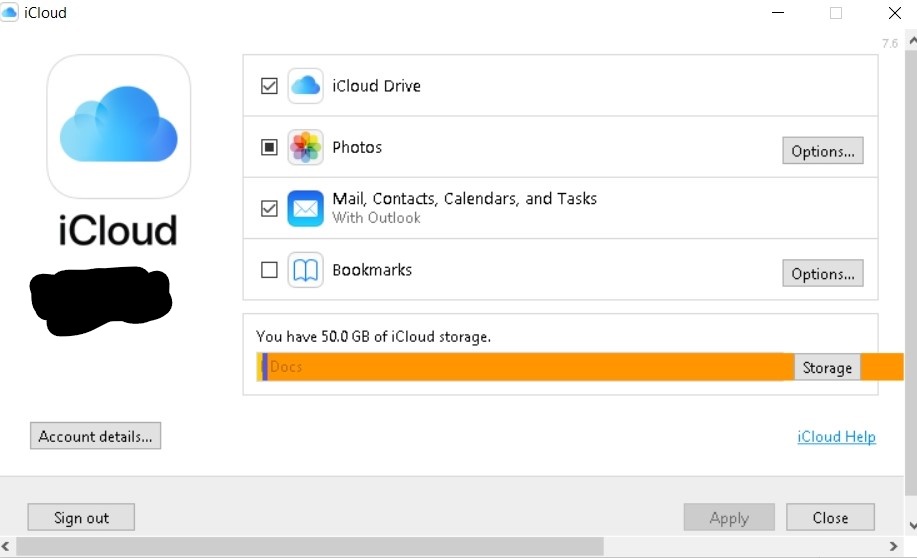The width and height of the screenshot is (917, 558).
Task: Click the large iCloud logo
Action: pyautogui.click(x=119, y=126)
